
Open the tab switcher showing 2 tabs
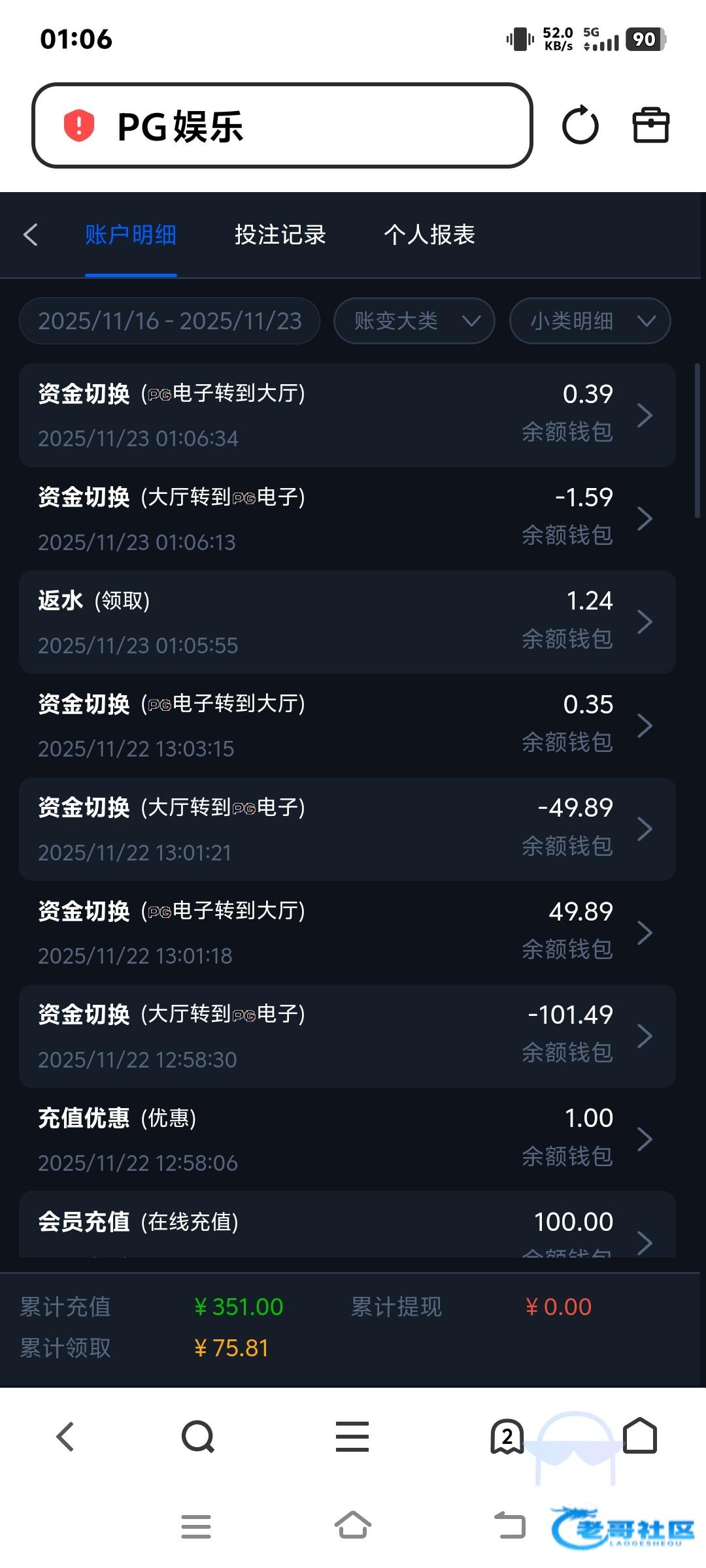coord(507,1437)
